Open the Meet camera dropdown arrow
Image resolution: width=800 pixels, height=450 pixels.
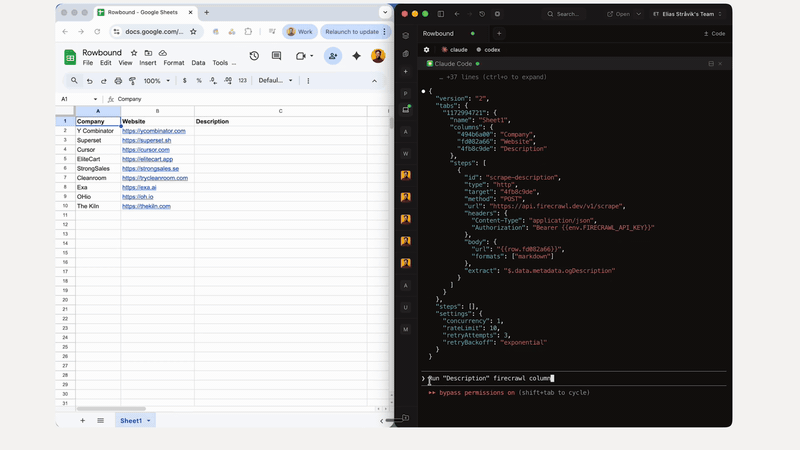pos(312,56)
